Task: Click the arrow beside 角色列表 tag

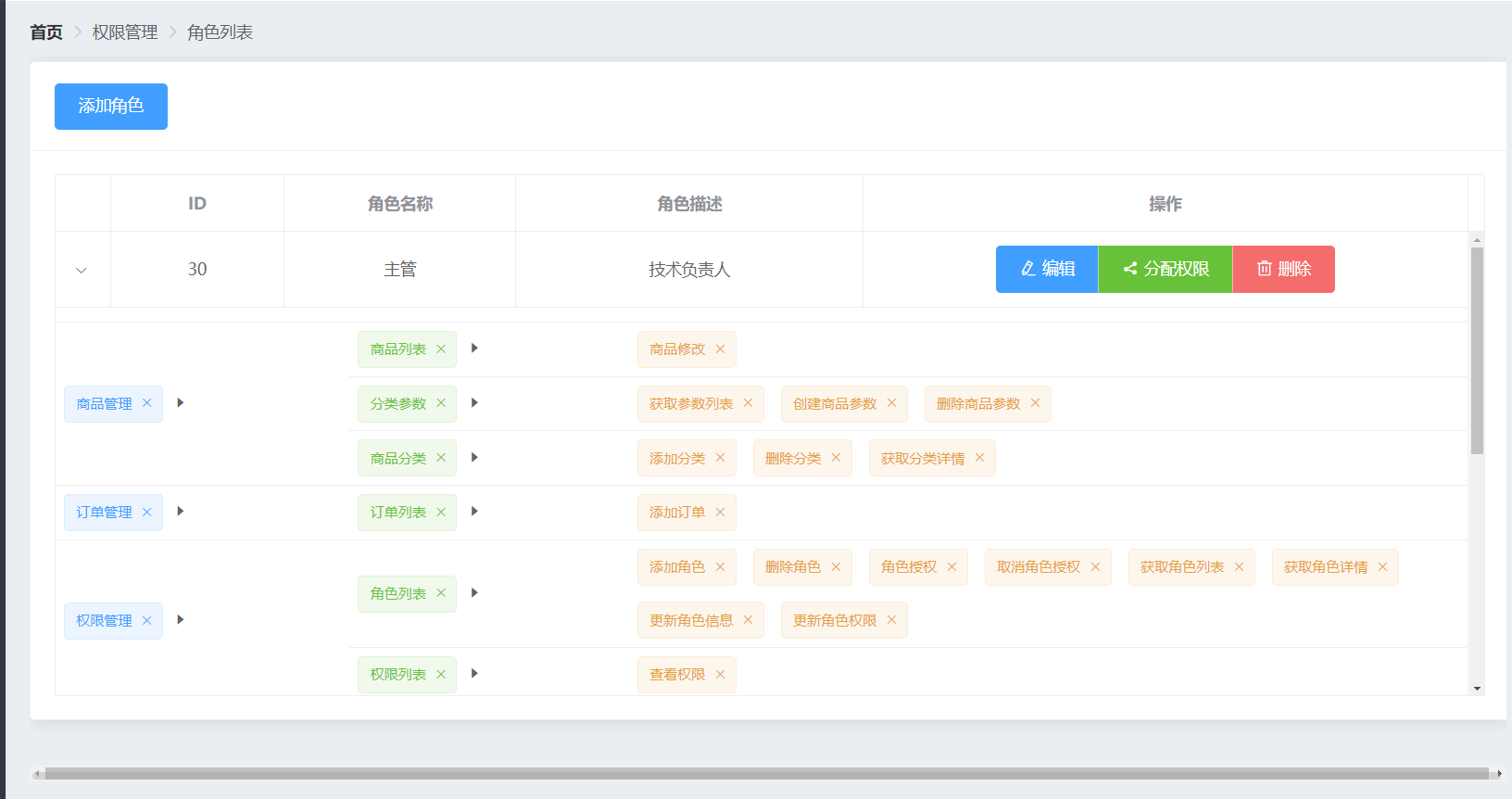Action: [x=474, y=593]
